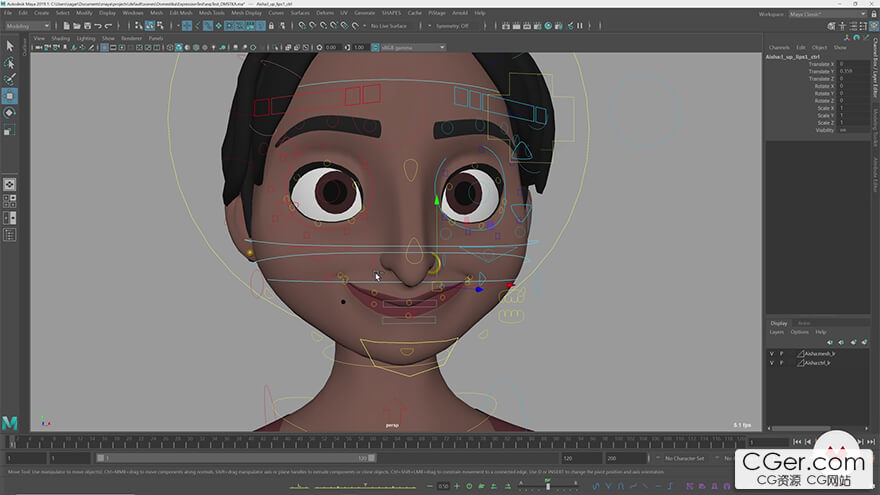This screenshot has width=880, height=495.
Task: Redo the last action
Action: (108, 26)
